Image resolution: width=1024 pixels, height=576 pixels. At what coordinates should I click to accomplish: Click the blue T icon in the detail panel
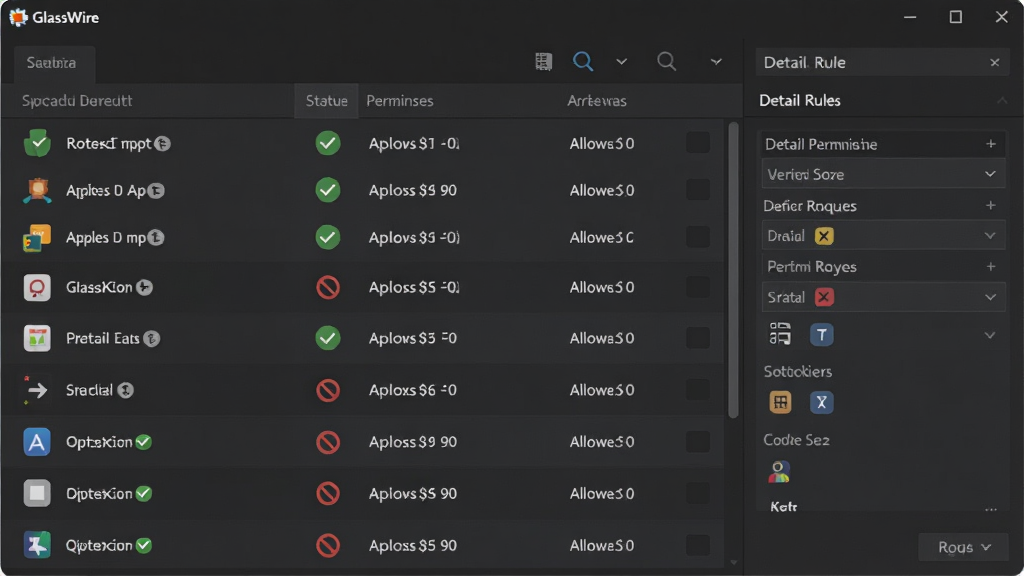tap(822, 335)
